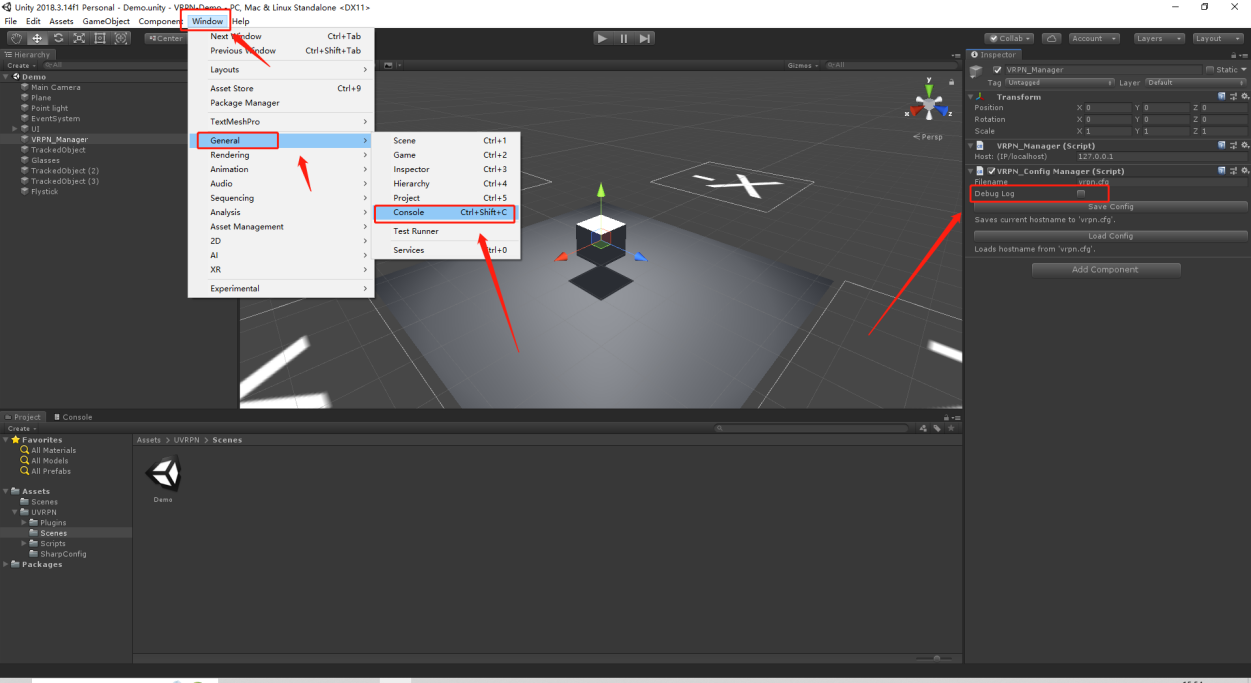Select the Scale tool in toolbar
This screenshot has width=1251, height=683.
click(79, 38)
